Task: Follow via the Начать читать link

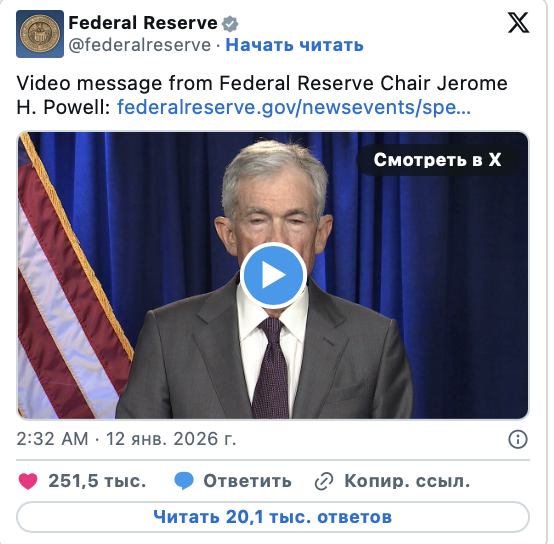Action: [x=294, y=45]
